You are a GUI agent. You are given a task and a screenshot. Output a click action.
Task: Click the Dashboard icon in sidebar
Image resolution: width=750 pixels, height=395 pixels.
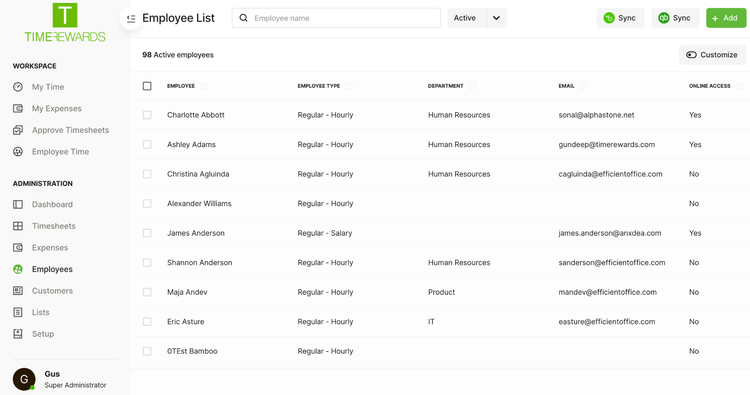[18, 204]
